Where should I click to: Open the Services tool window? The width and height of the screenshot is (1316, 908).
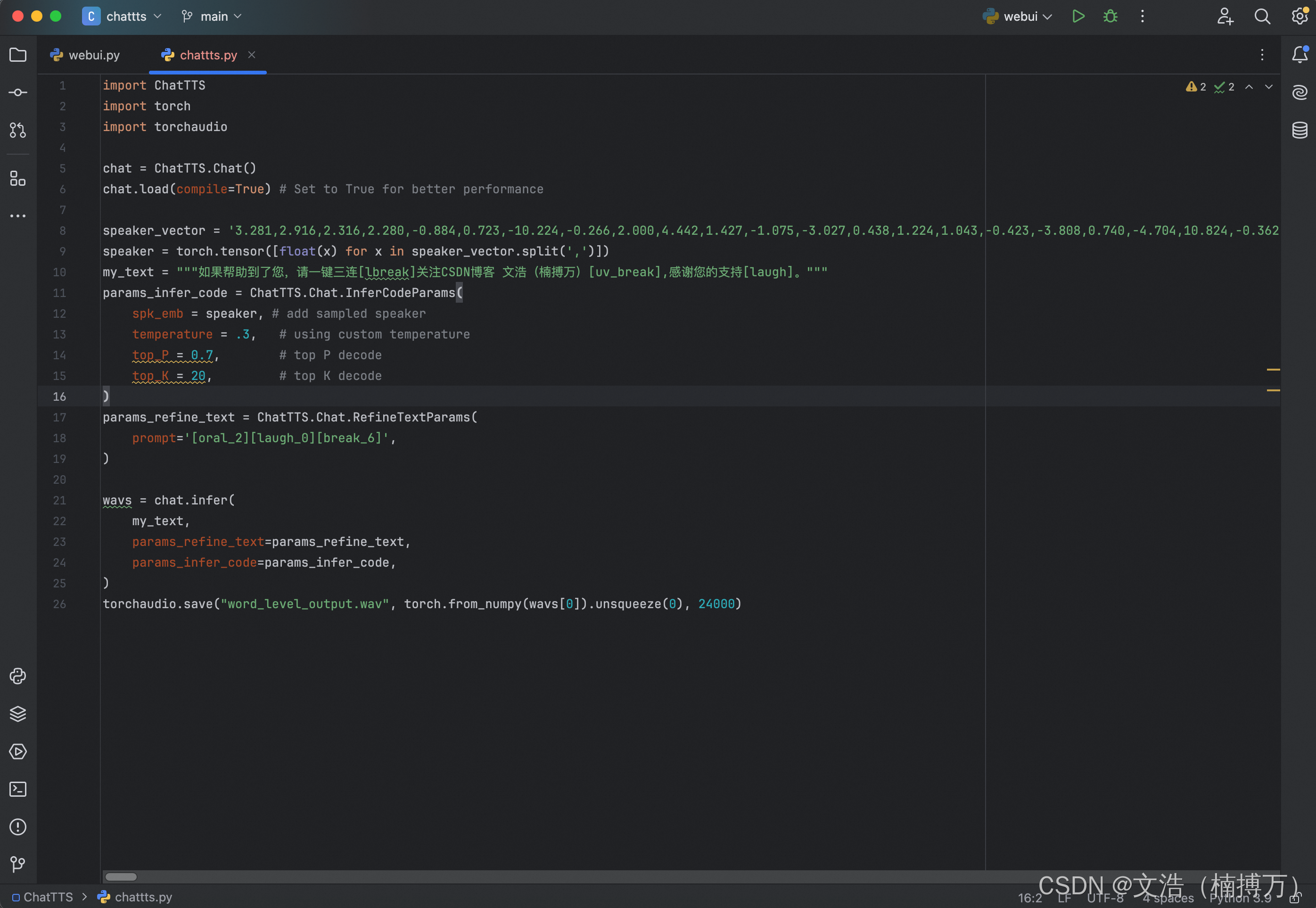point(17,751)
